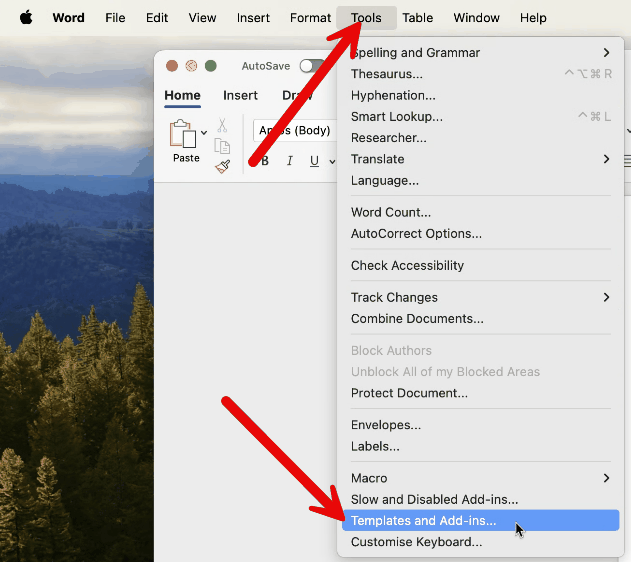This screenshot has height=562, width=631.
Task: Open the Edit menu
Action: pyautogui.click(x=157, y=18)
